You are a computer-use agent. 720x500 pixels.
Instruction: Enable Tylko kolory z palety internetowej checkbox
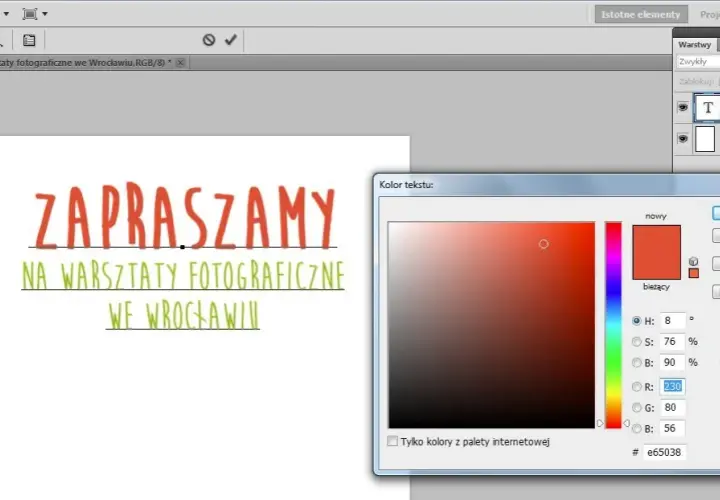coord(392,441)
